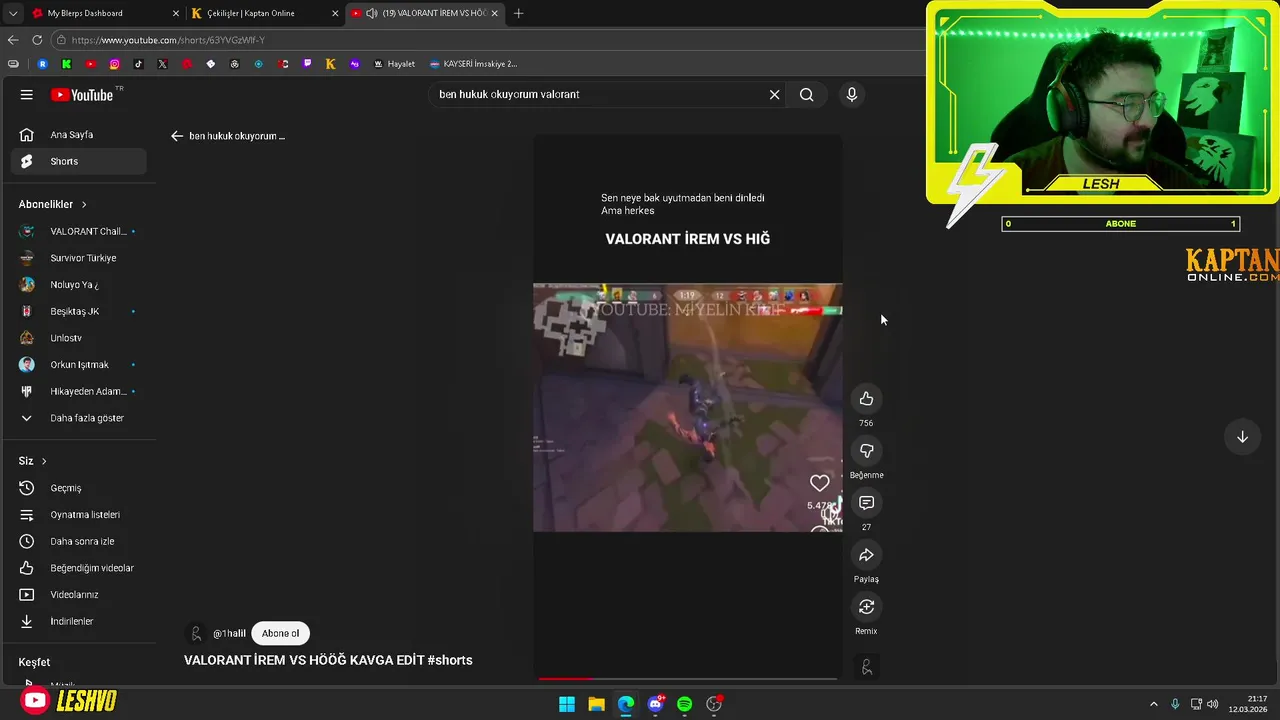Close the My Blerps Dashboard tab
This screenshot has width=1280, height=720.
tap(176, 13)
